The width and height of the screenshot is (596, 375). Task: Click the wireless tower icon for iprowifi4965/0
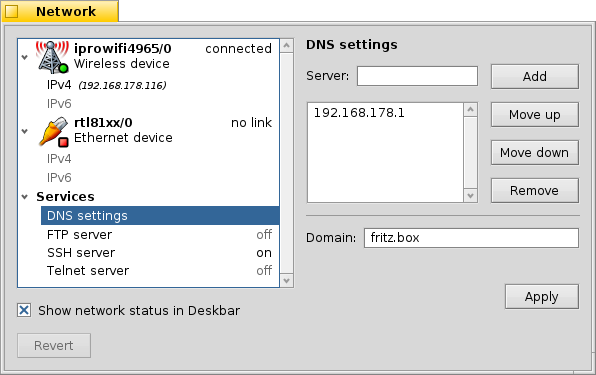click(52, 57)
